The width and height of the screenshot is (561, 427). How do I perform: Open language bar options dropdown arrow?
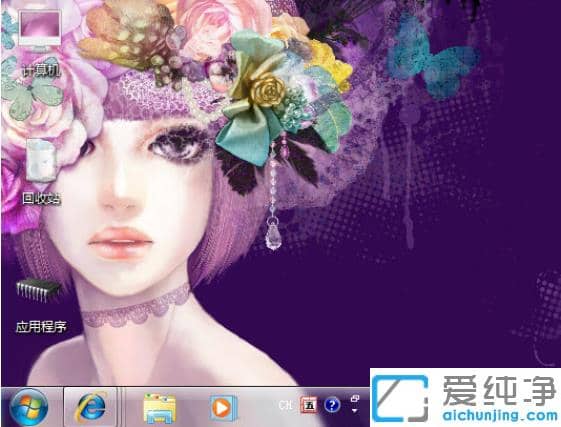355,411
